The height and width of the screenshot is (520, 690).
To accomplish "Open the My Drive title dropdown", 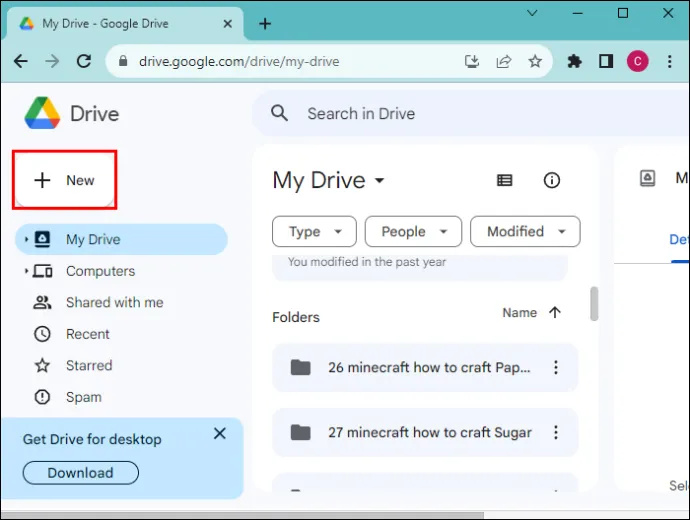I will [x=328, y=180].
